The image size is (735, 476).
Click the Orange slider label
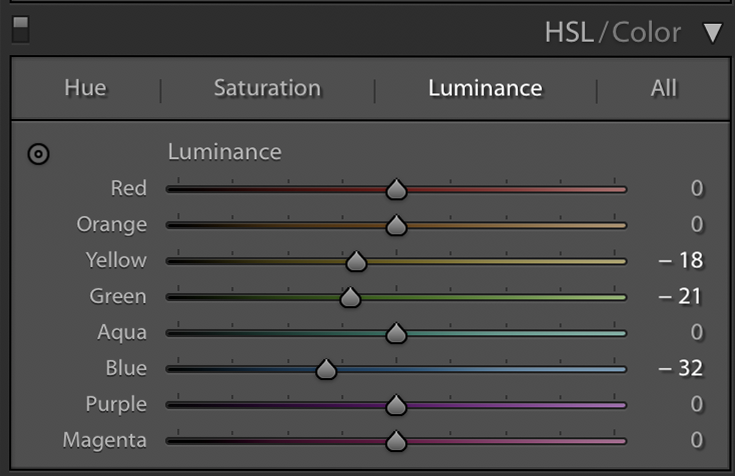point(112,225)
